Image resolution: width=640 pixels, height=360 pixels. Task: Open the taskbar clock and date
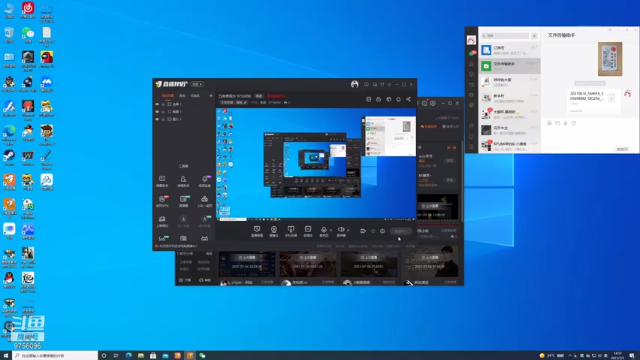[618, 356]
